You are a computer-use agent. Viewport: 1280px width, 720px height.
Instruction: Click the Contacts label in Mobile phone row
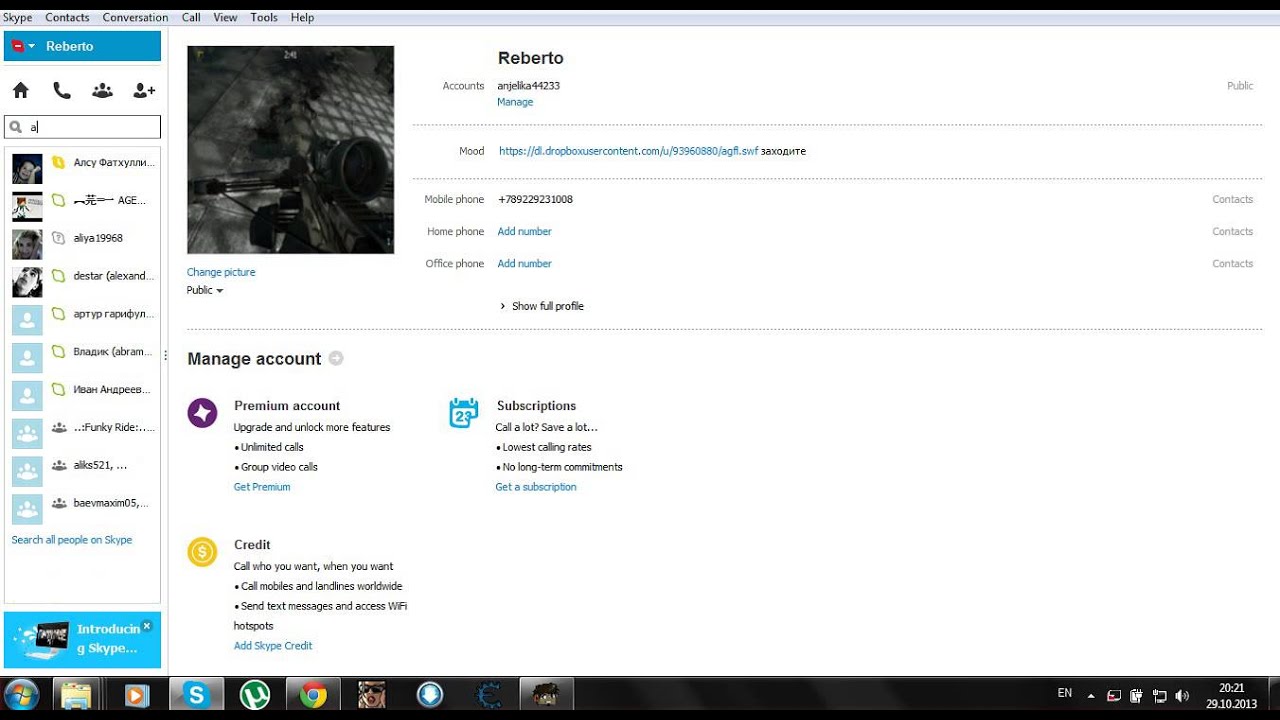pyautogui.click(x=1233, y=199)
